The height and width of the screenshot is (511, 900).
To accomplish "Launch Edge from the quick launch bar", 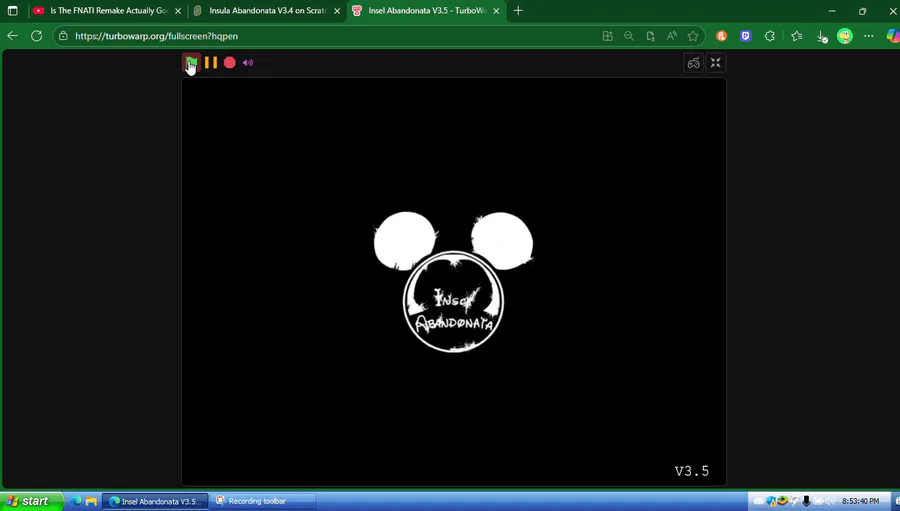I will coord(76,501).
